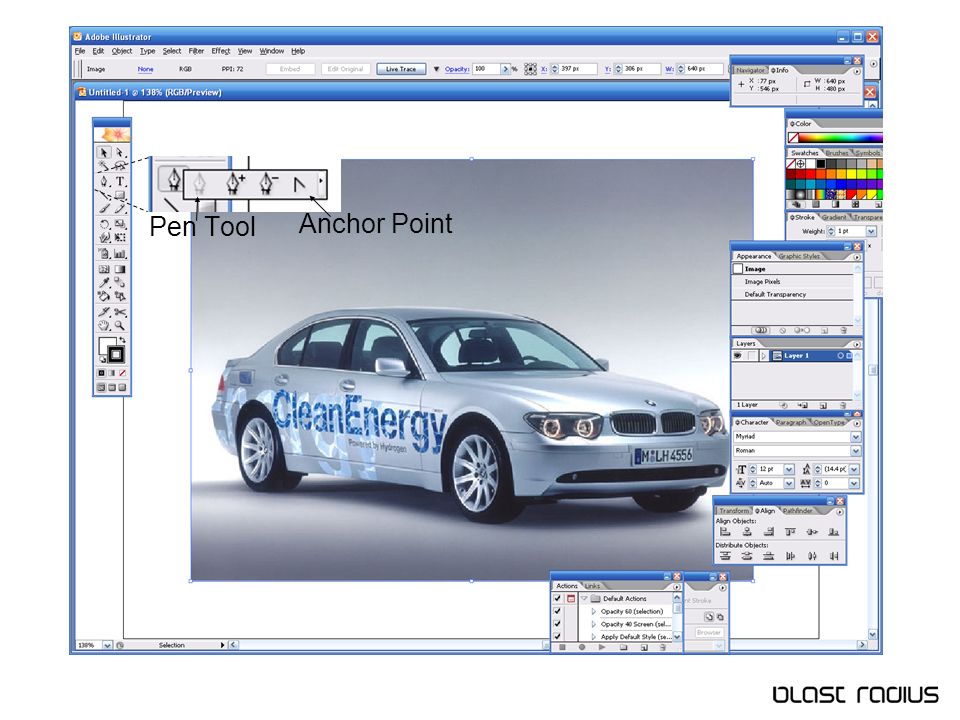This screenshot has width=960, height=720.
Task: Click the Opacity link in control bar
Action: pyautogui.click(x=456, y=69)
